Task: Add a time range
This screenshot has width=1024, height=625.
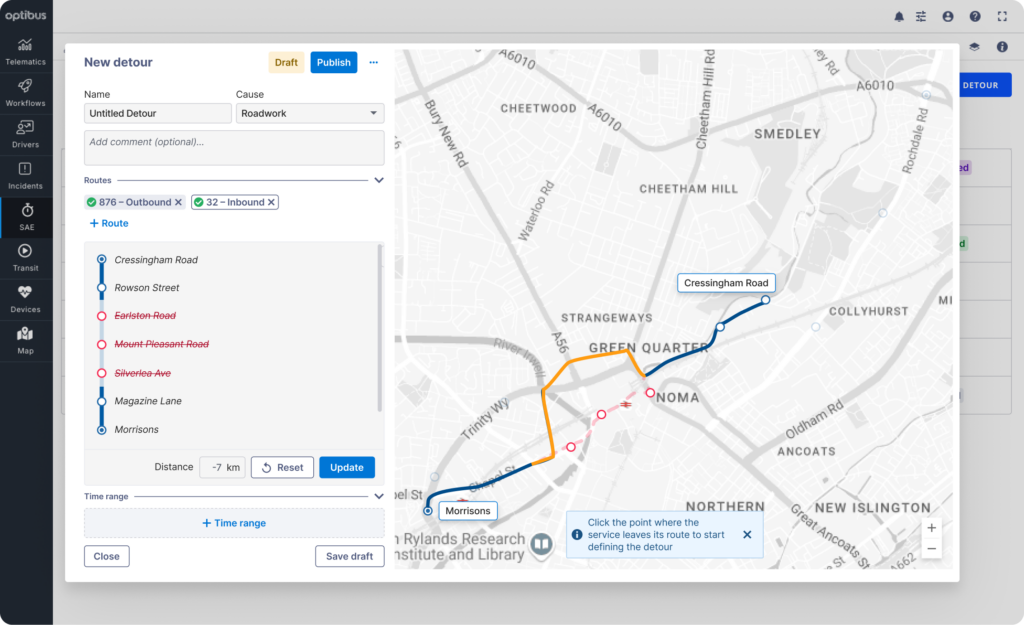Action: [234, 523]
